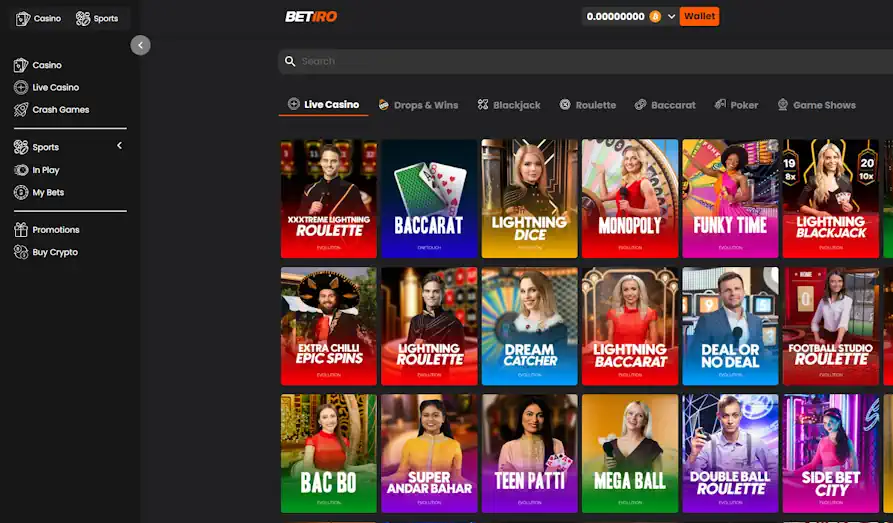Open the currency dropdown arrow near balance
Screen dimensions: 893x523
(671, 17)
